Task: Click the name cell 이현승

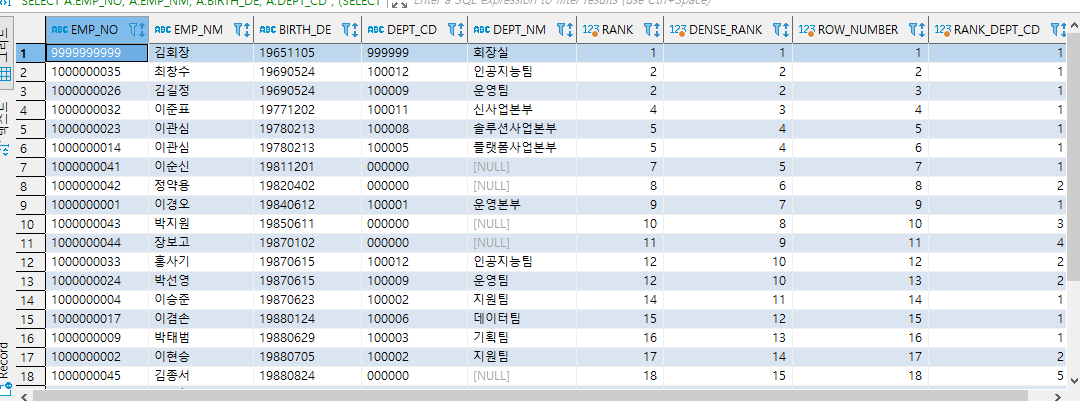Action: point(201,357)
